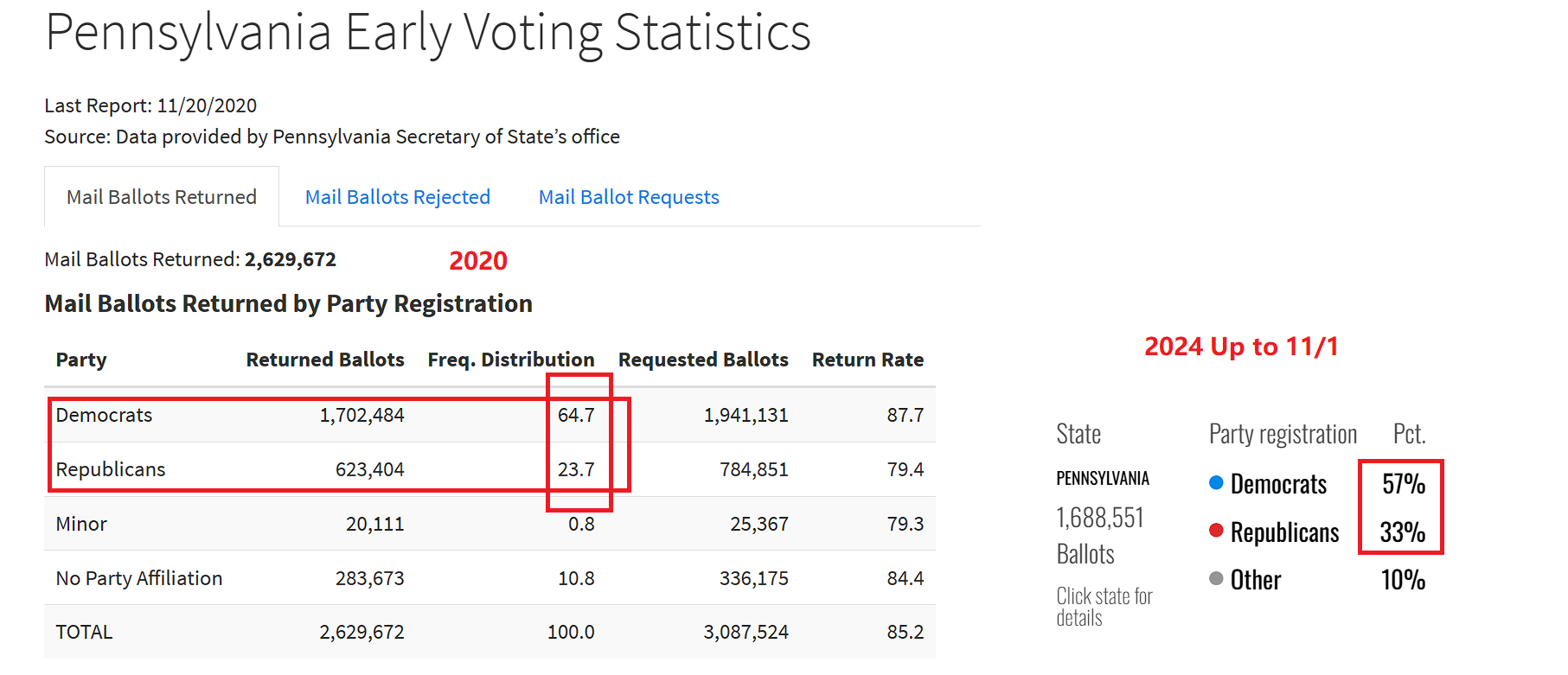Image resolution: width=1568 pixels, height=675 pixels.
Task: Select the Republicans table row
Action: (111, 469)
